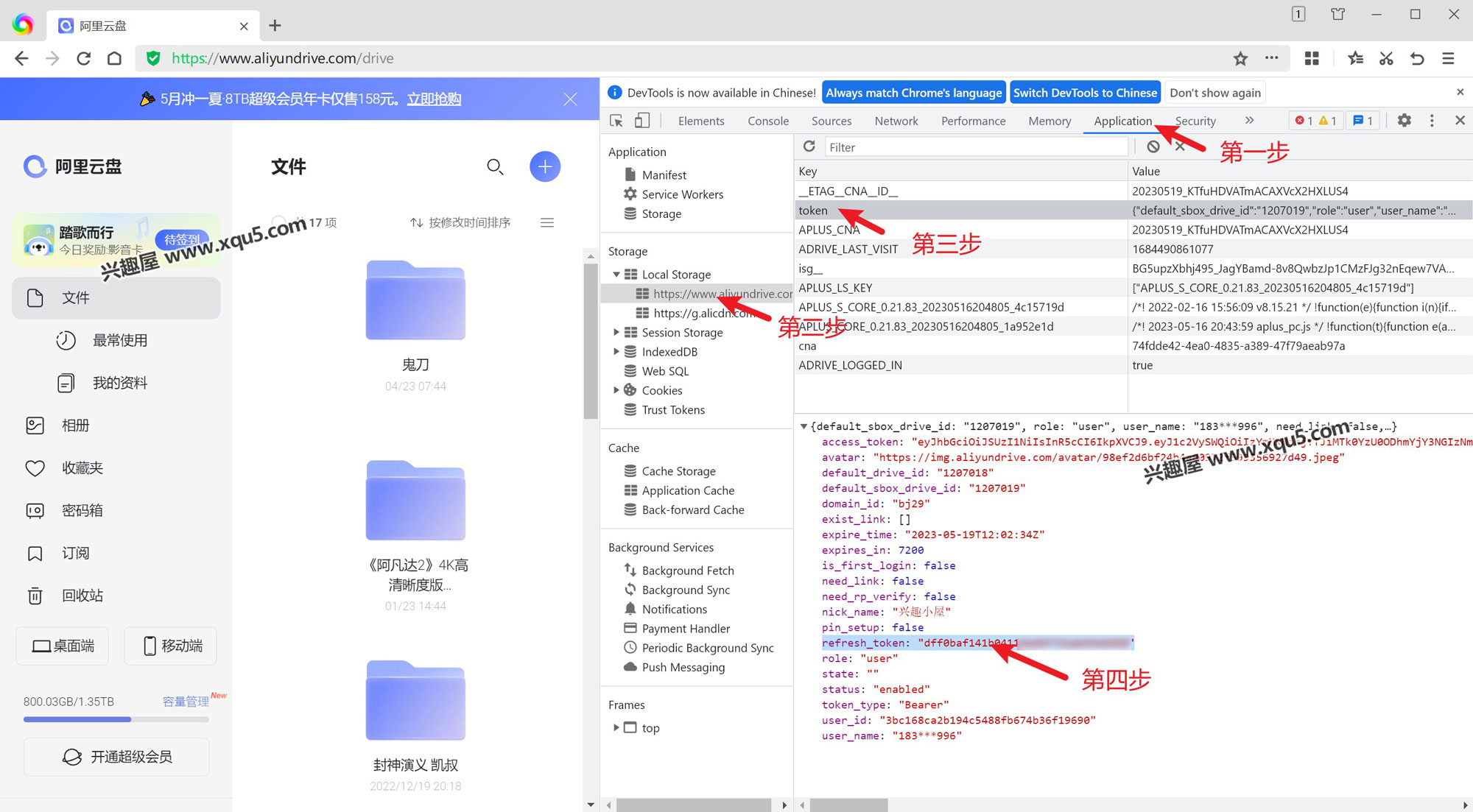The height and width of the screenshot is (812, 1473).
Task: Select the token key row
Action: [x=1133, y=211]
